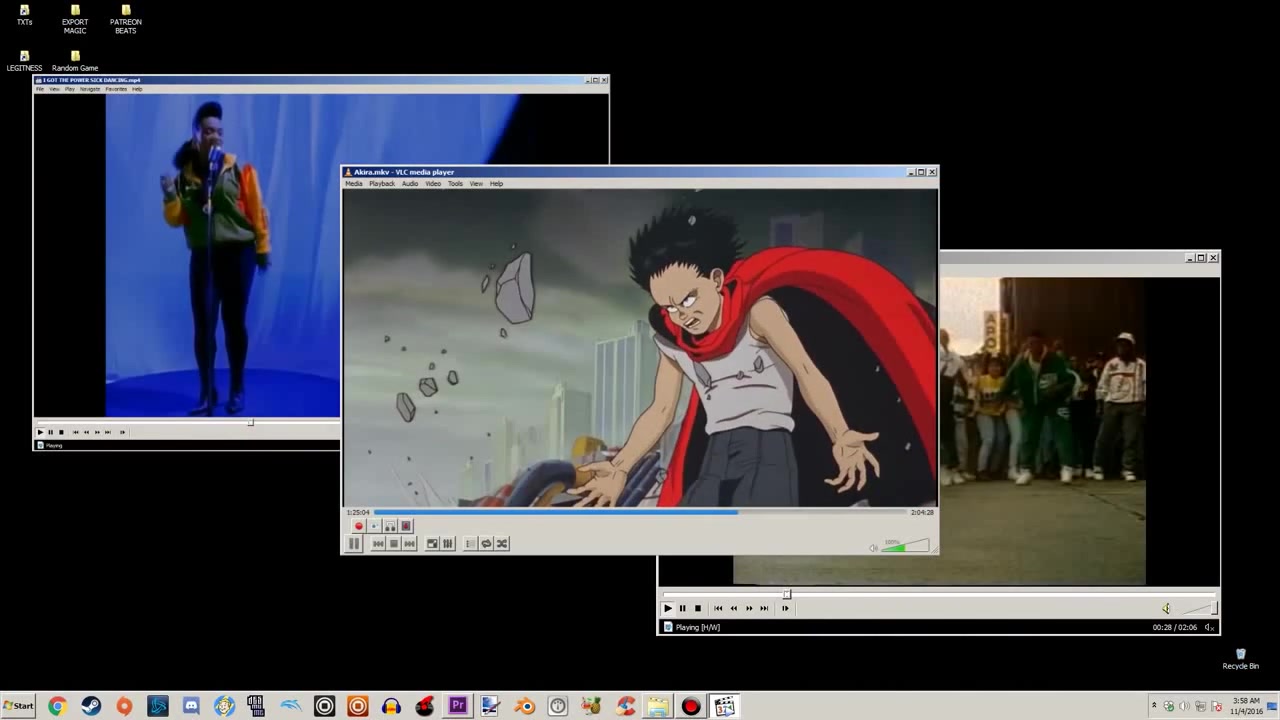Toggle loop mode in VLC

pyautogui.click(x=486, y=544)
